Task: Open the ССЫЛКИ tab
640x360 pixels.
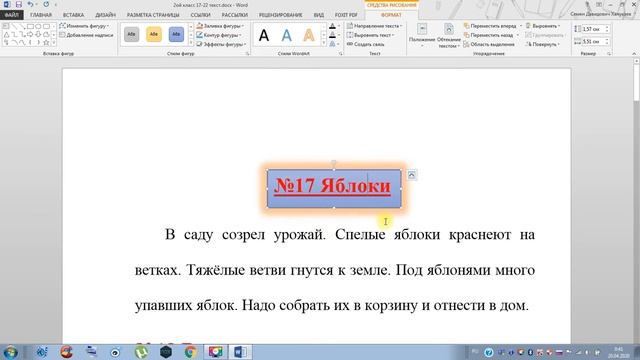Action: click(x=200, y=15)
